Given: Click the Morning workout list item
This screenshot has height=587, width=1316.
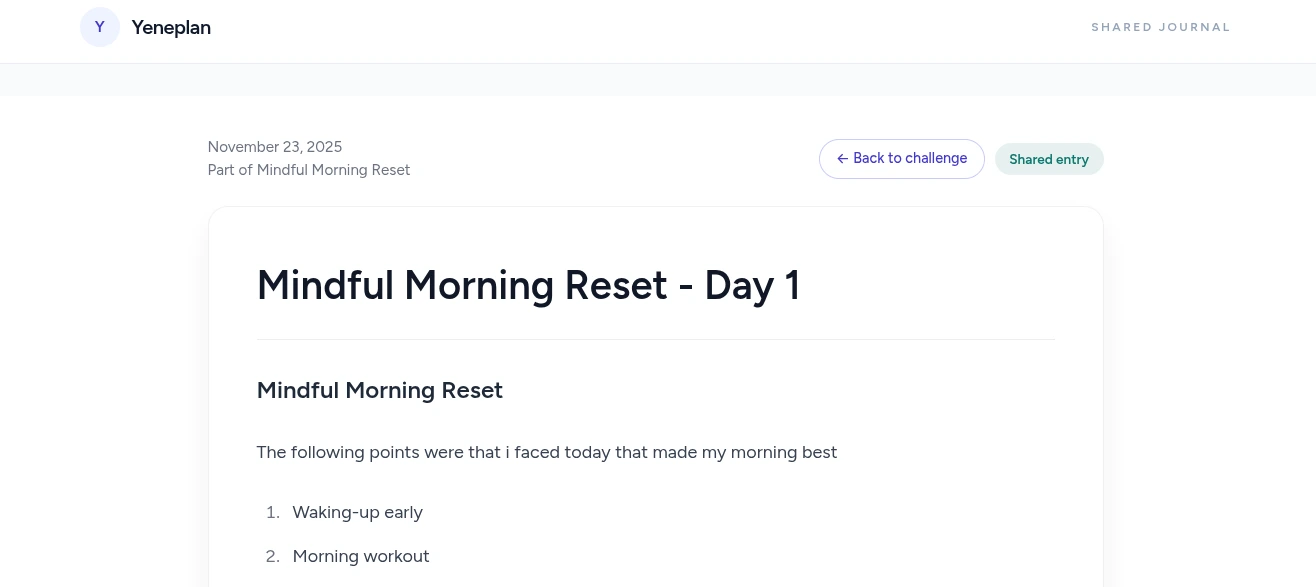Looking at the screenshot, I should (x=360, y=556).
